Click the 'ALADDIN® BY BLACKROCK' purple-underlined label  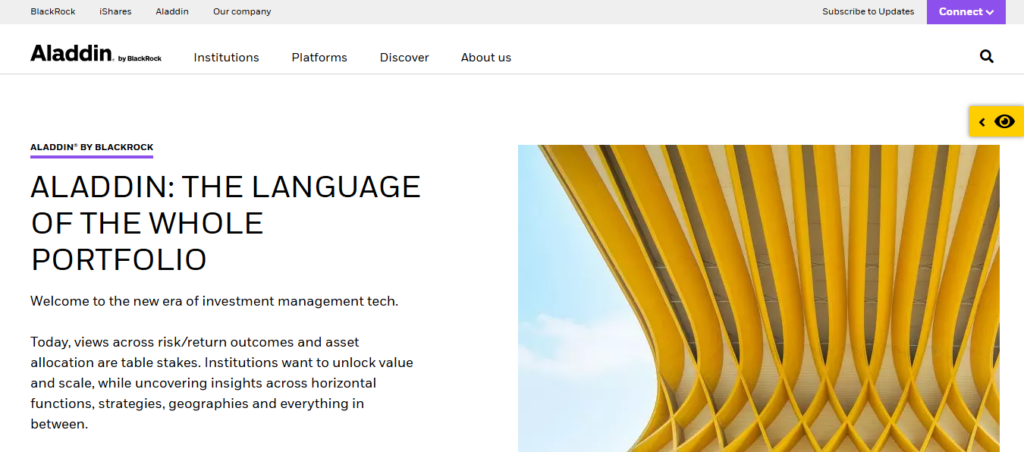tap(91, 147)
